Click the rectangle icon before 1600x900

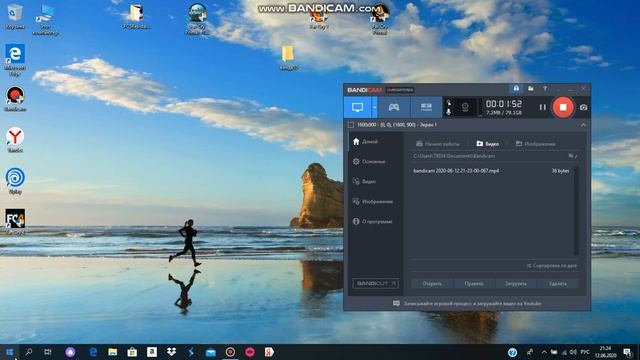click(x=351, y=125)
